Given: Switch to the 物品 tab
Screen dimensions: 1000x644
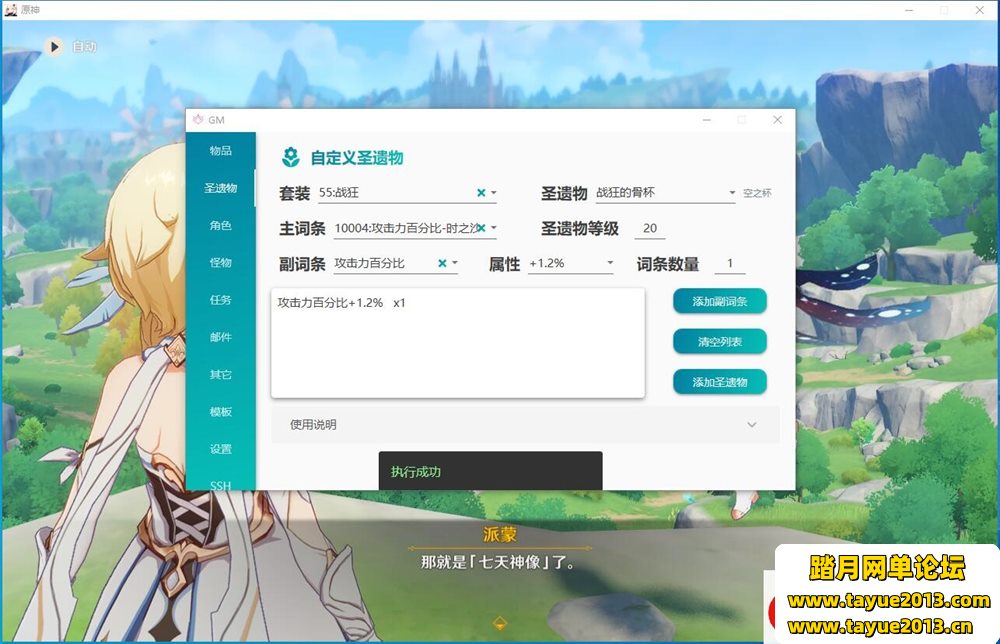Looking at the screenshot, I should 221,150.
